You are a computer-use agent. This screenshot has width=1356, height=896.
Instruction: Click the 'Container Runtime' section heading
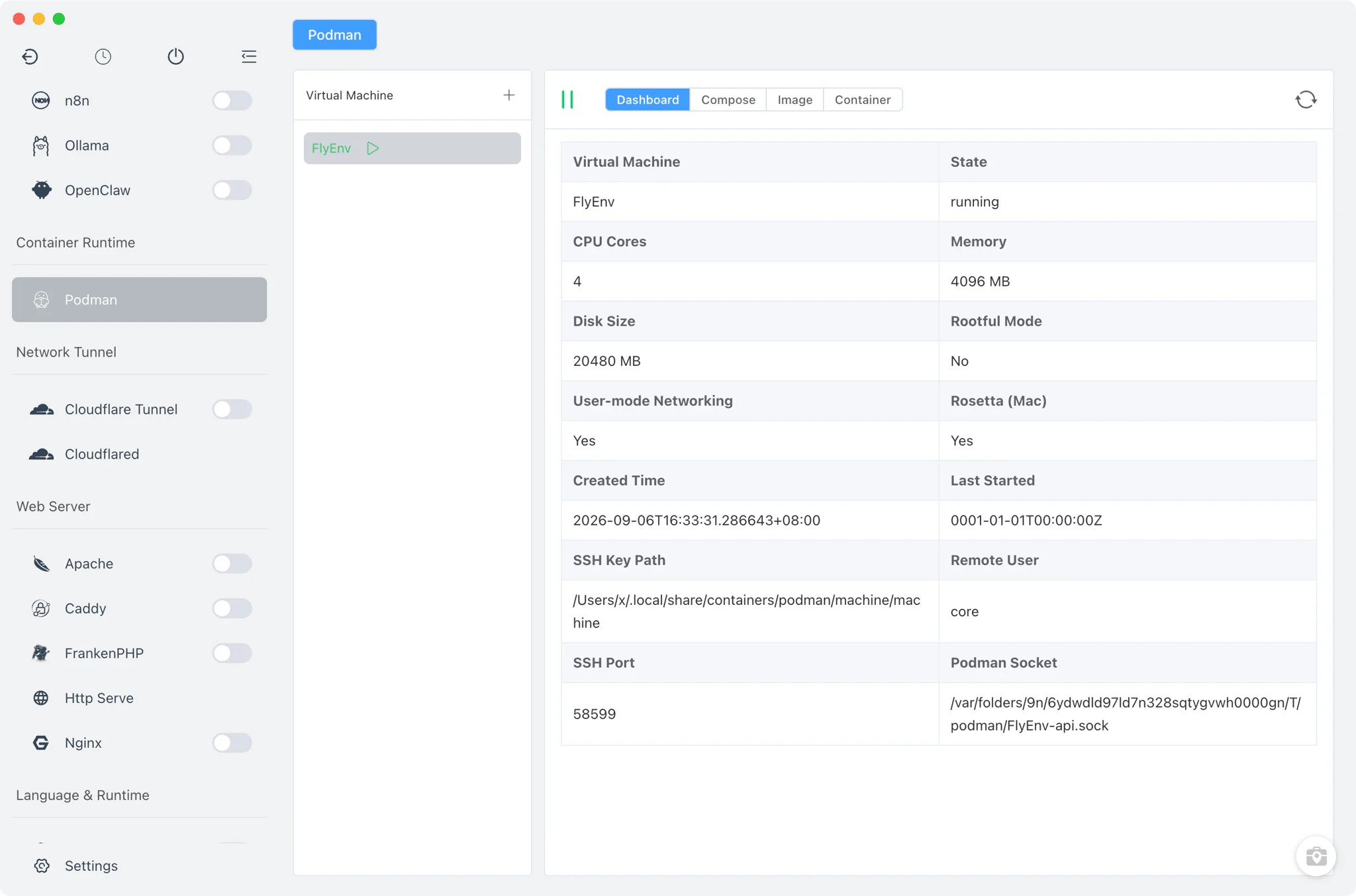tap(75, 242)
